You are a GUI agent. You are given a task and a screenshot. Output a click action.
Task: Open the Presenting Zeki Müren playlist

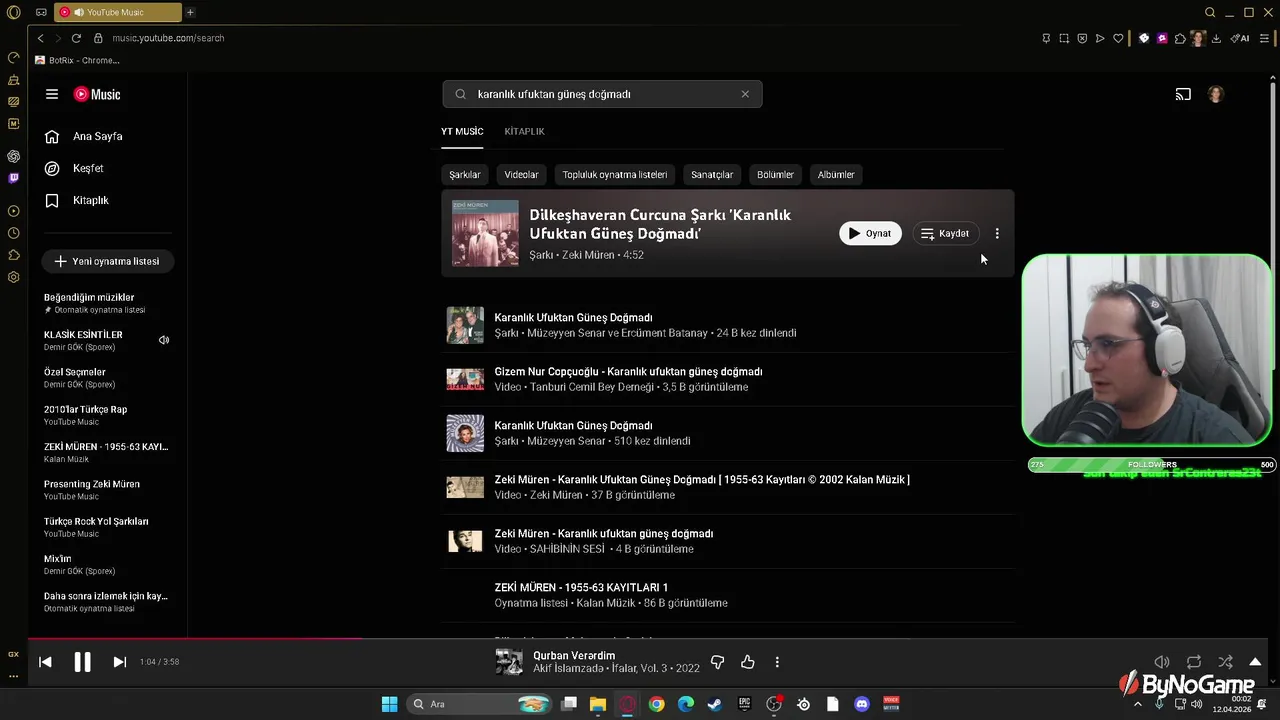[107, 489]
